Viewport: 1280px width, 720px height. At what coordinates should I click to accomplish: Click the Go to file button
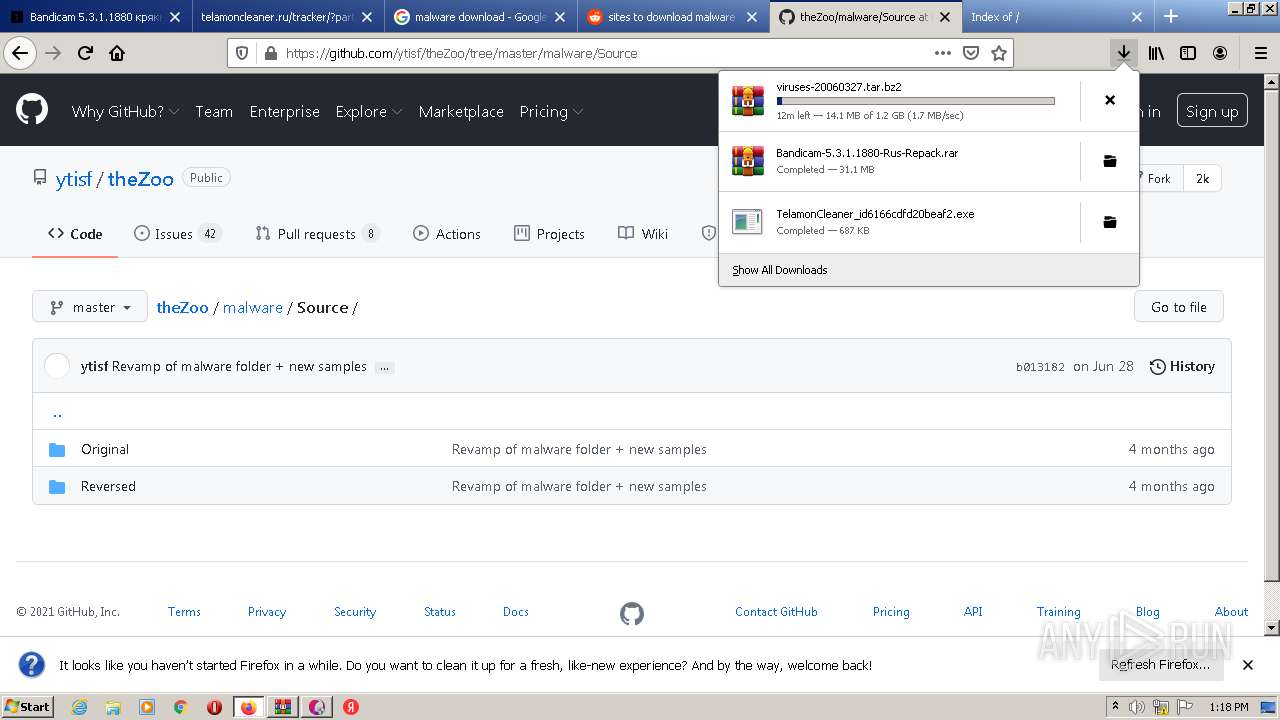tap(1179, 307)
